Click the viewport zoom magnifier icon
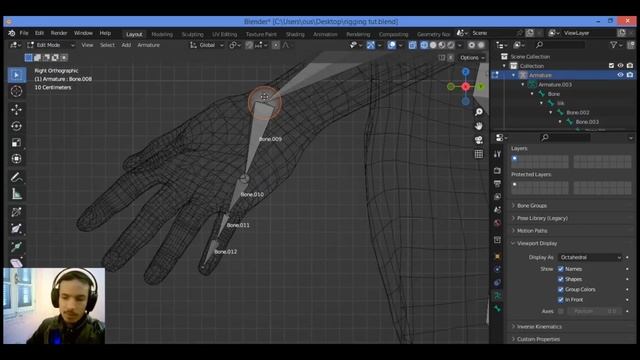640x360 pixels. [479, 112]
